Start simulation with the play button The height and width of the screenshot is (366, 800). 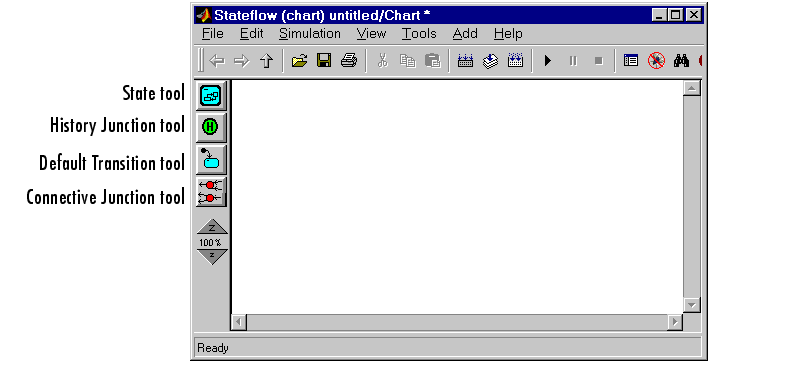tap(548, 61)
